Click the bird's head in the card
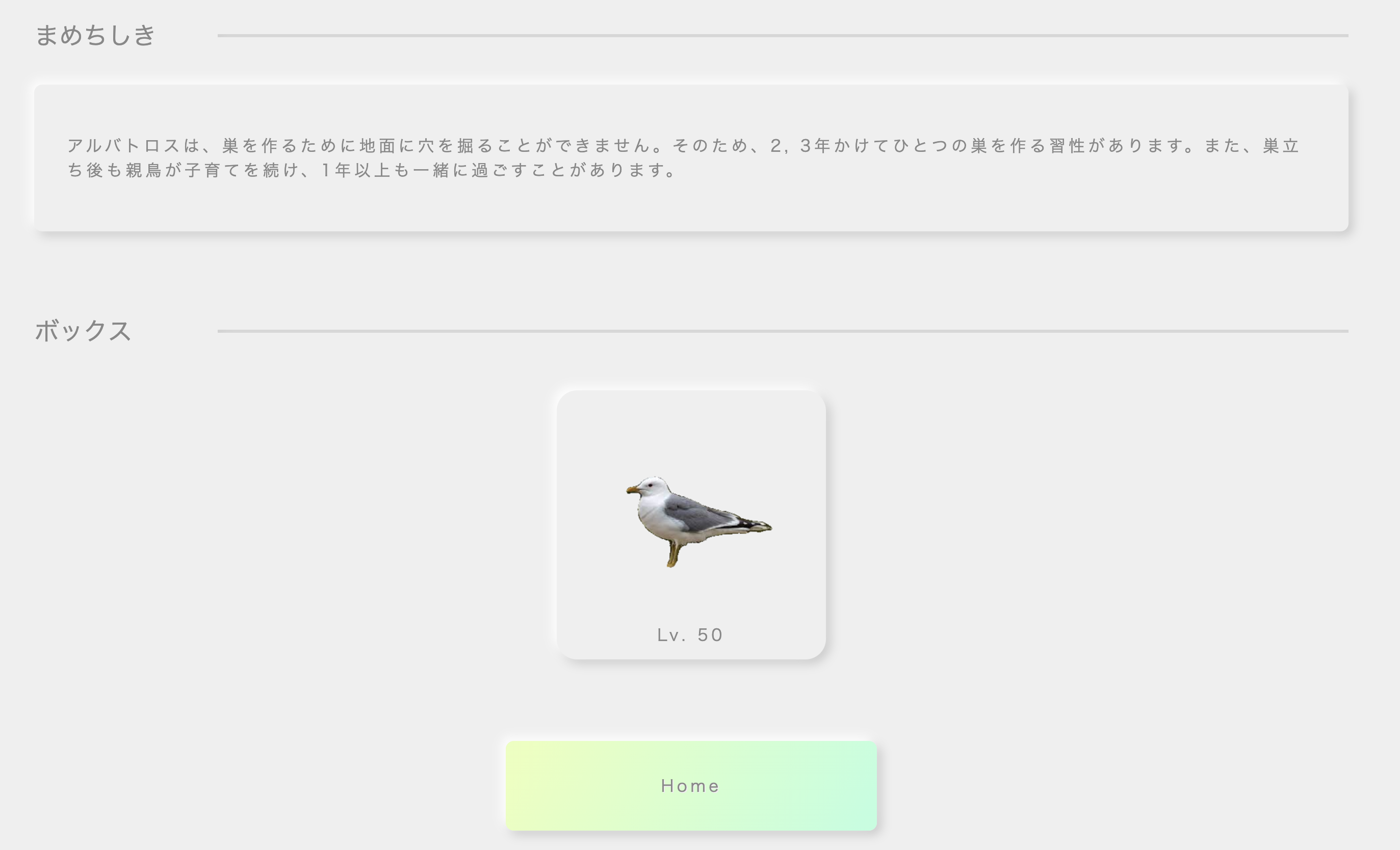The height and width of the screenshot is (850, 1400). tap(654, 487)
